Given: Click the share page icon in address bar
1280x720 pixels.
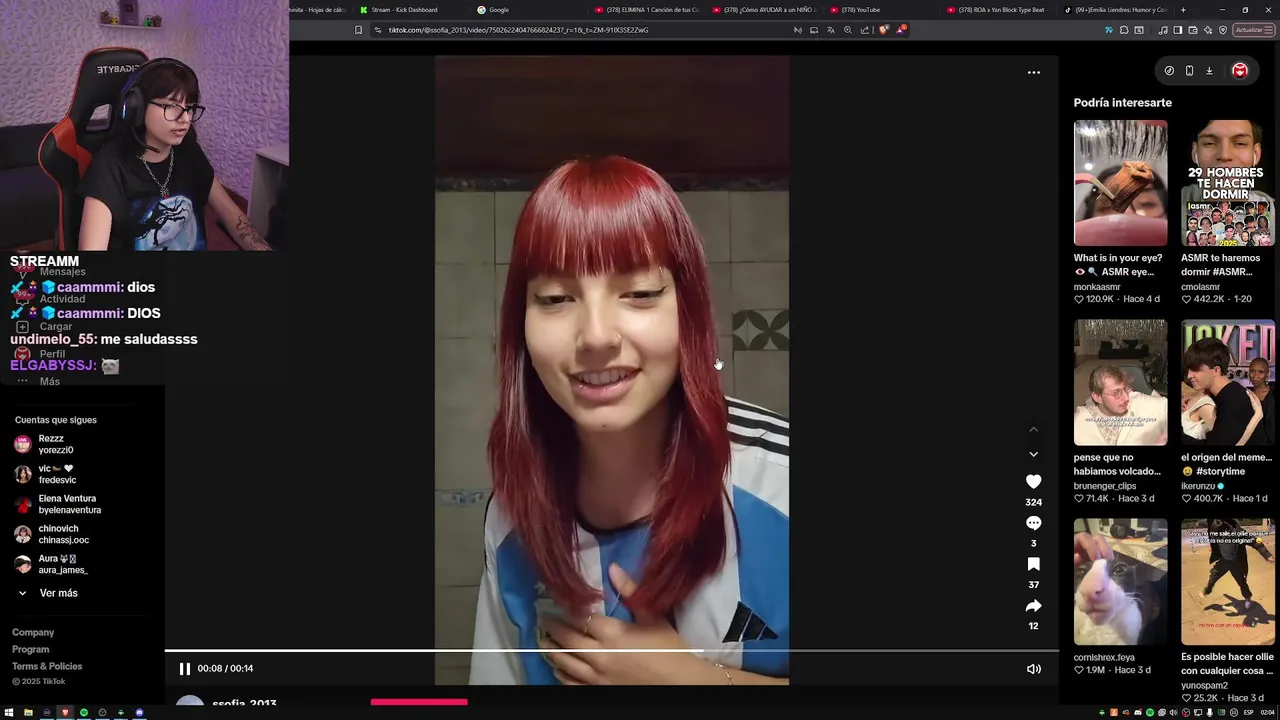Looking at the screenshot, I should tap(865, 30).
